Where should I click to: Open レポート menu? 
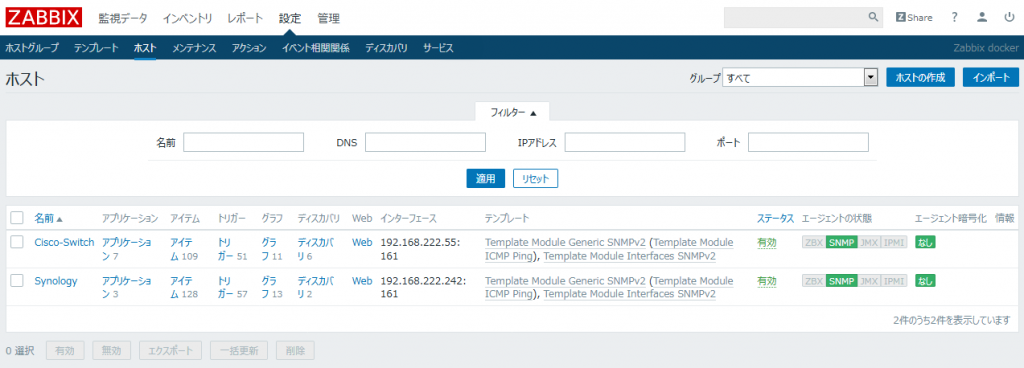[246, 18]
